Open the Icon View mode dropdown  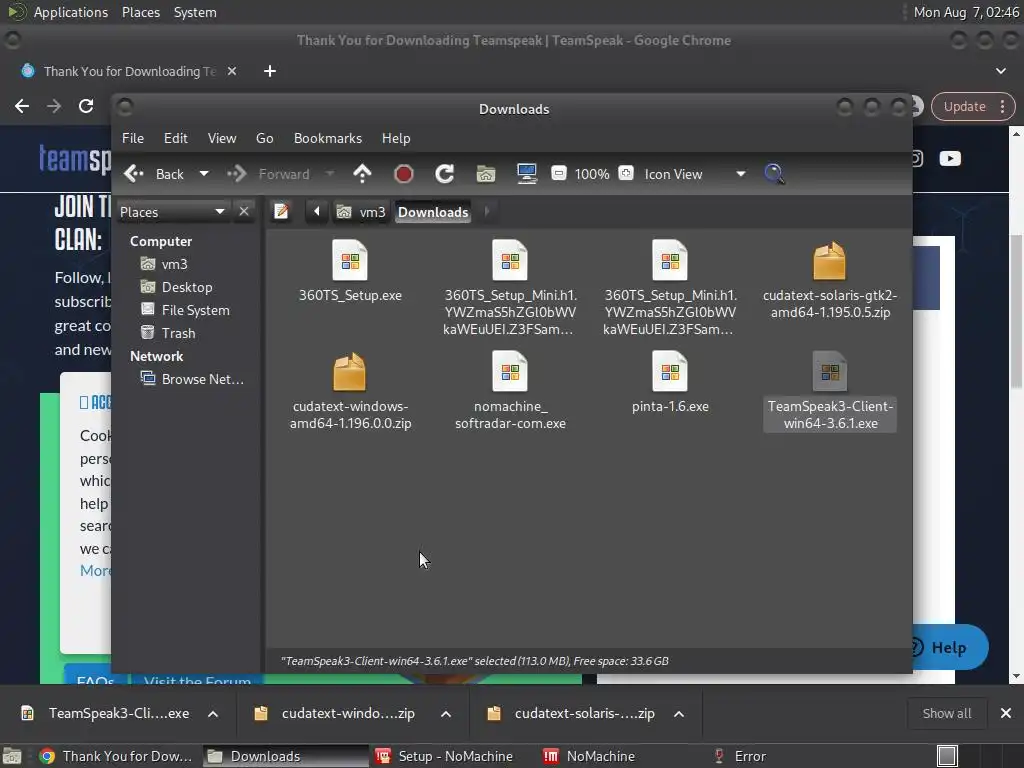click(695, 174)
